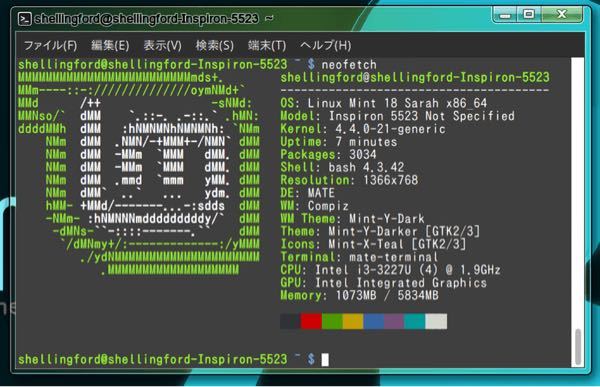This screenshot has width=600, height=387.
Task: Click the light gray color block
Action: (x=436, y=321)
